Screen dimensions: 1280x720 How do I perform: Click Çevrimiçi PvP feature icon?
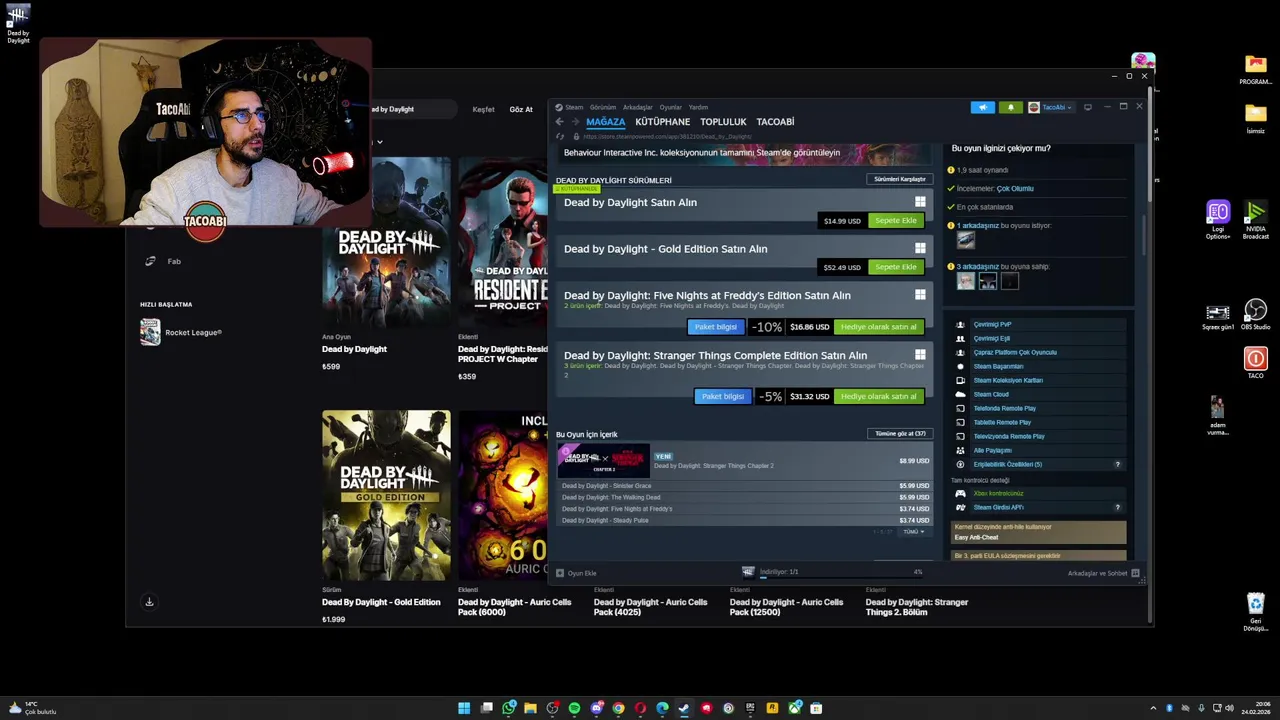pos(961,324)
